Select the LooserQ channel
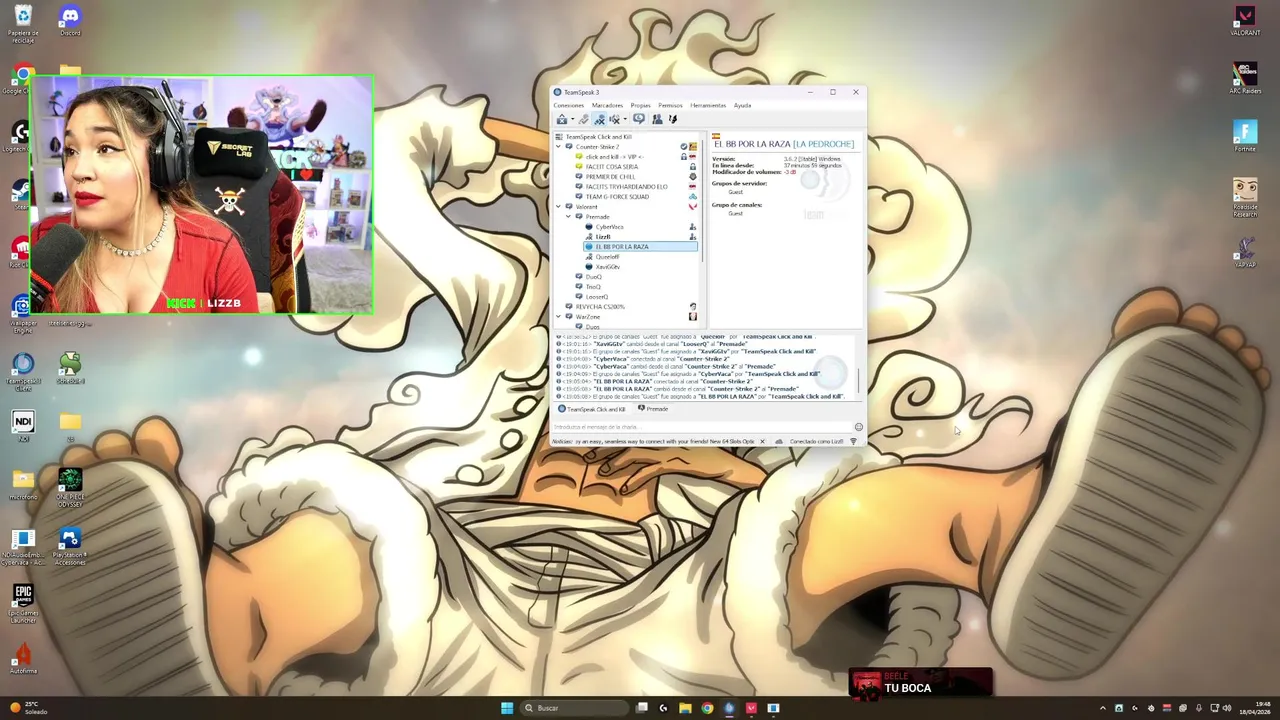Image resolution: width=1280 pixels, height=720 pixels. pos(596,297)
